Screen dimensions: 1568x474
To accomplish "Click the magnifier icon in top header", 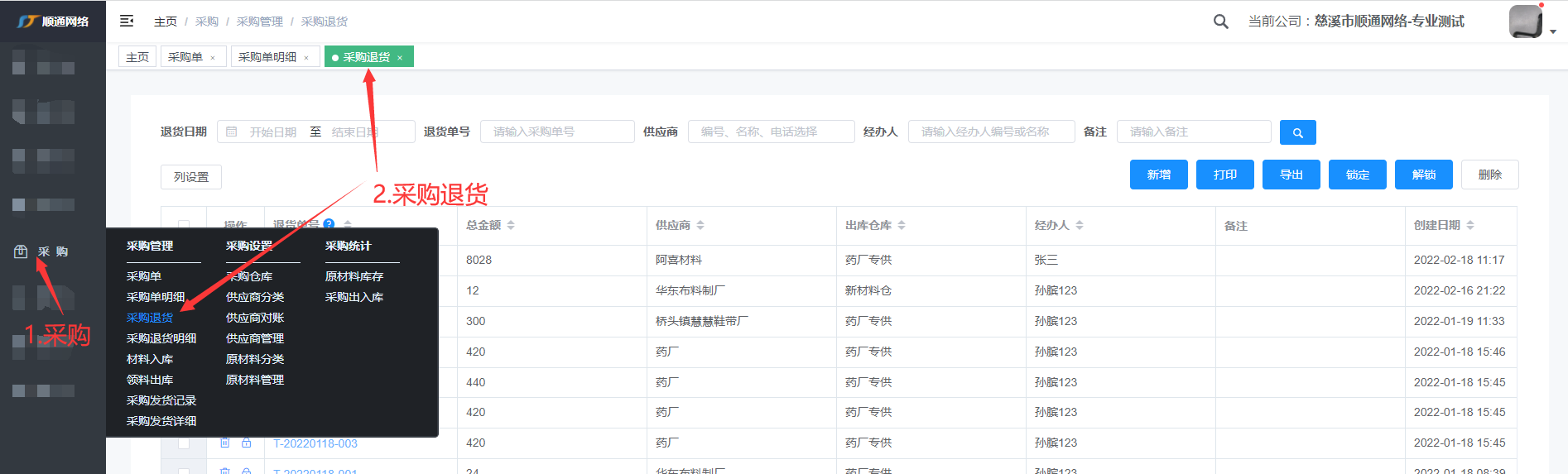I will pos(1220,22).
